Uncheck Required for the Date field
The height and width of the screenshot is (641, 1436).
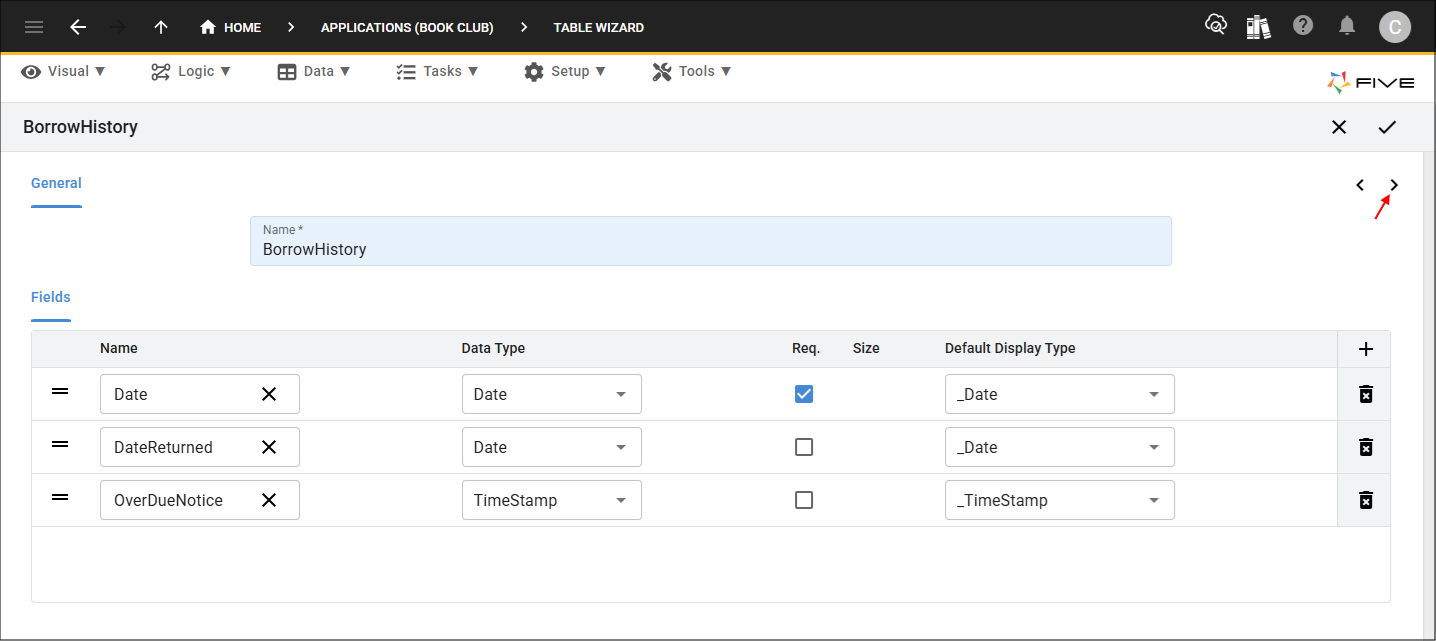pos(804,394)
